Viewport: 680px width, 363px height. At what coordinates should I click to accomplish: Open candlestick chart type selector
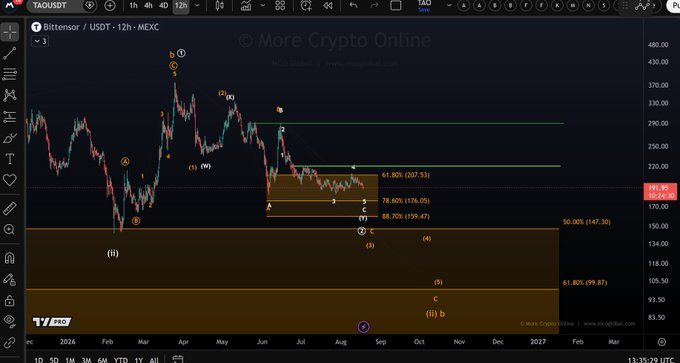[219, 6]
